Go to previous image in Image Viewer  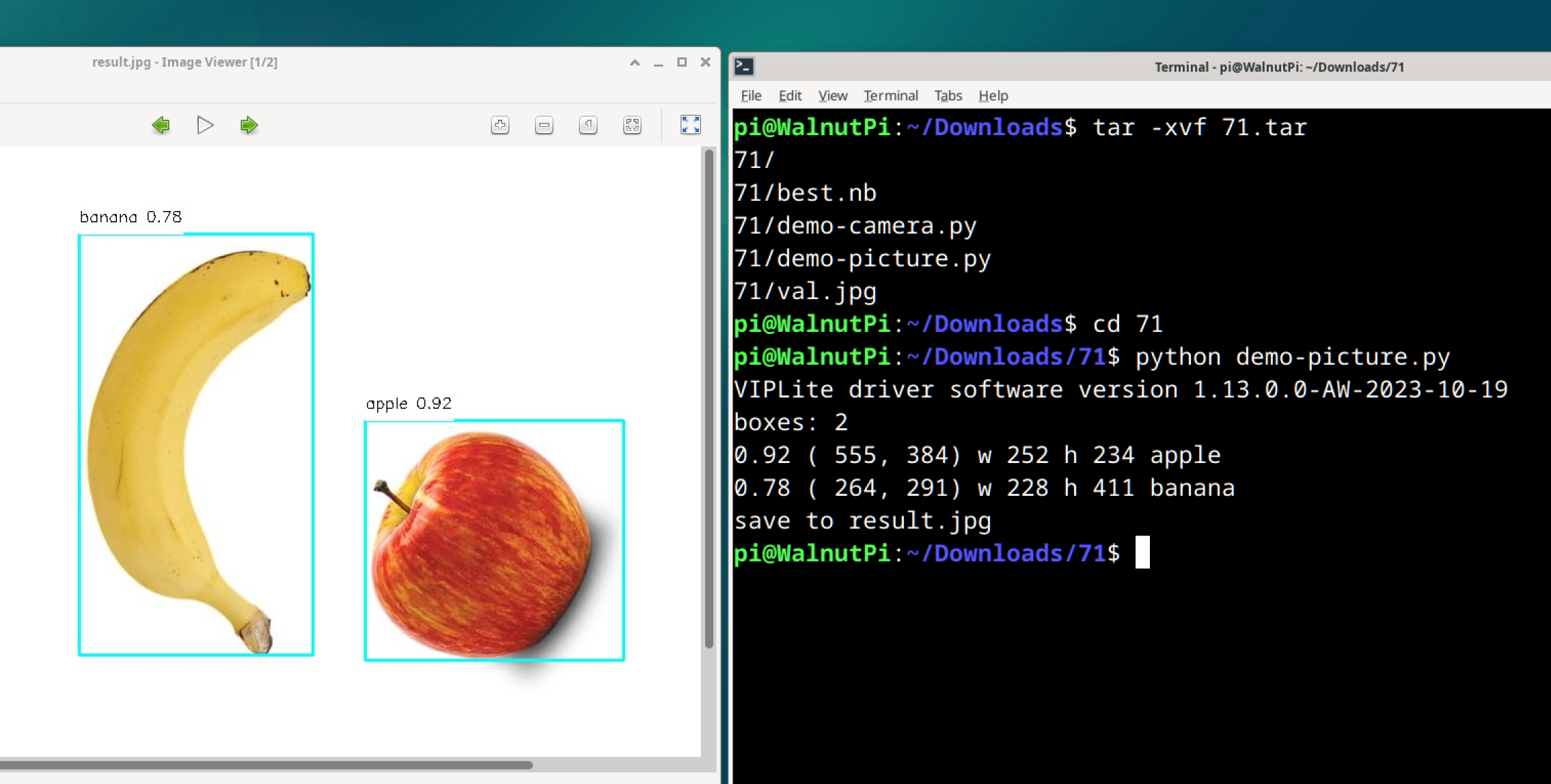click(x=161, y=125)
